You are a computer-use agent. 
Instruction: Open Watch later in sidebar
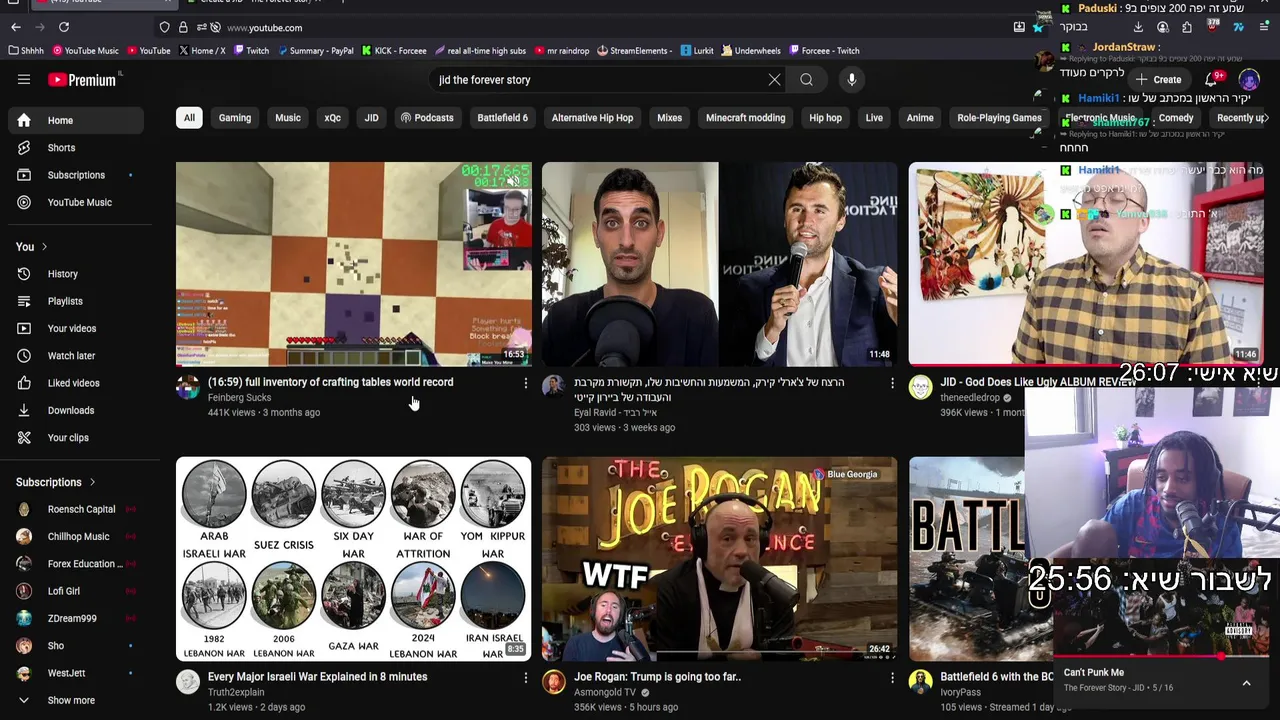coord(76,356)
